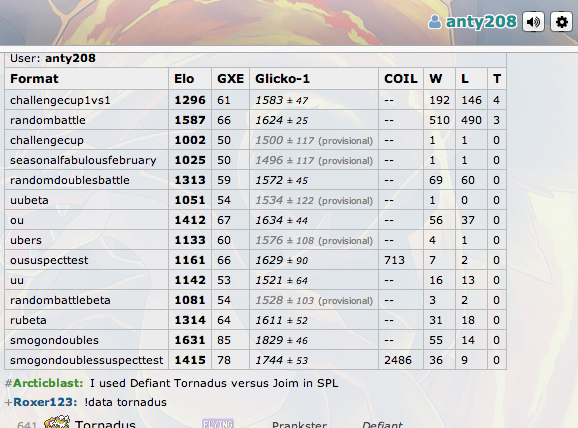The height and width of the screenshot is (428, 578).
Task: Select the ubers format name
Action: [x=26, y=240]
